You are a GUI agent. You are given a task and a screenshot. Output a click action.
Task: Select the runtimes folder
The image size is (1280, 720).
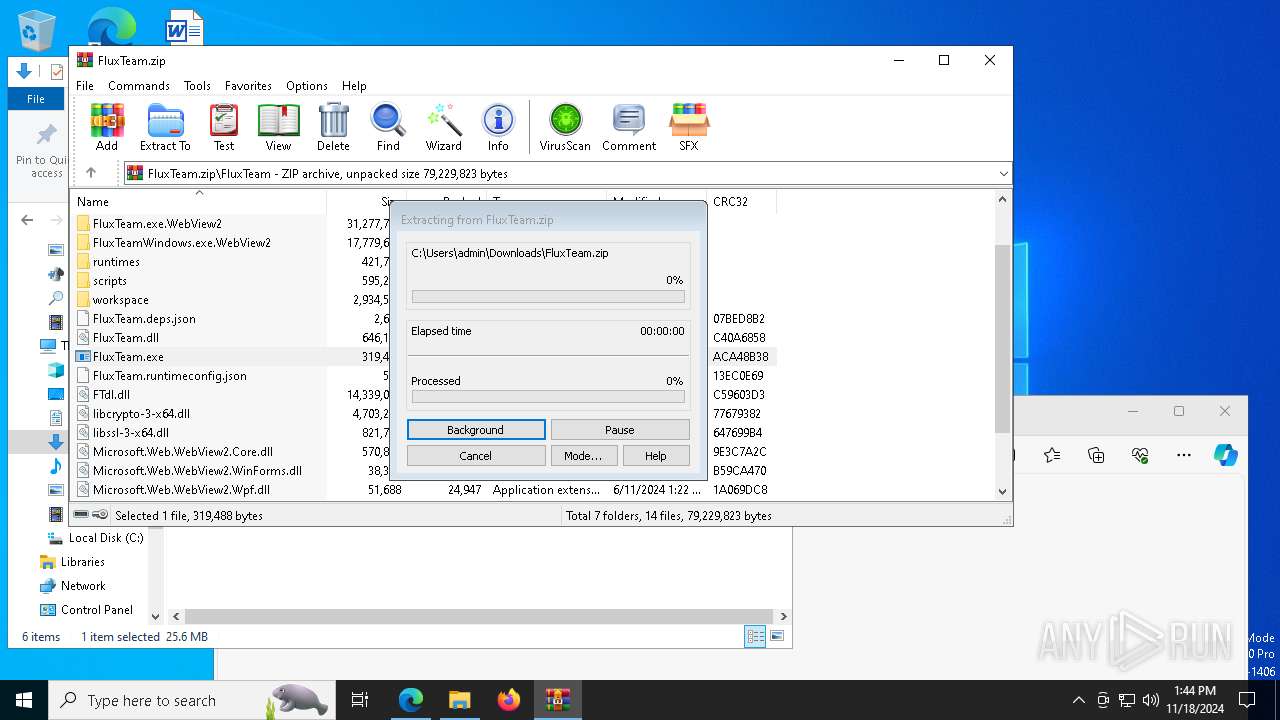(116, 262)
